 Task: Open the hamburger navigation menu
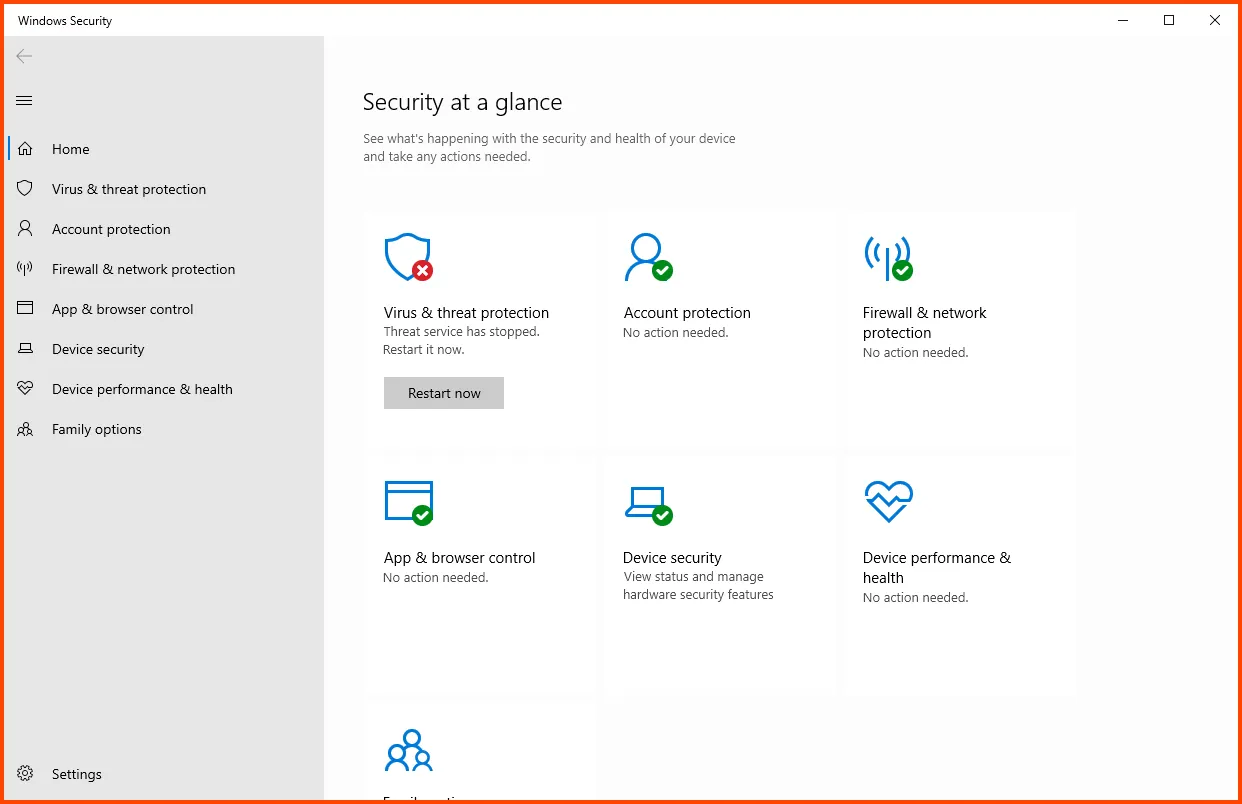pyautogui.click(x=25, y=100)
